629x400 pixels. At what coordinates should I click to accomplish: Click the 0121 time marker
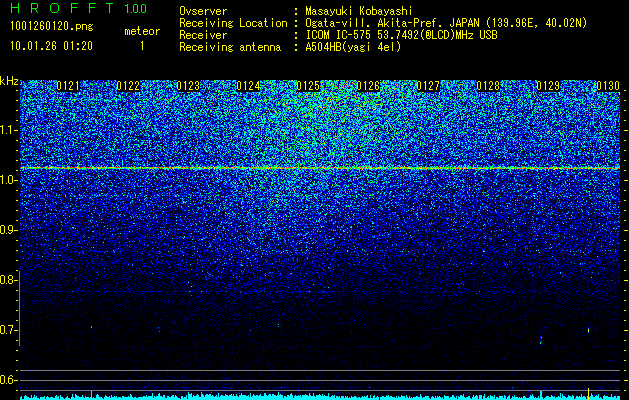68,86
